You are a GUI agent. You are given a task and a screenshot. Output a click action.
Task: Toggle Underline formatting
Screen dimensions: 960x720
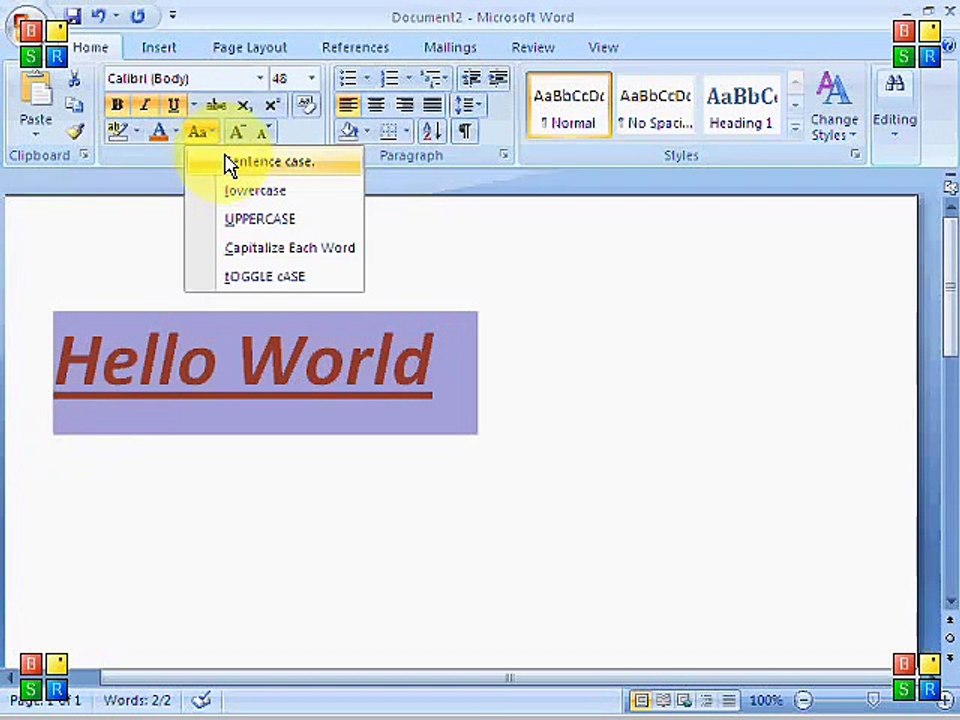[173, 105]
